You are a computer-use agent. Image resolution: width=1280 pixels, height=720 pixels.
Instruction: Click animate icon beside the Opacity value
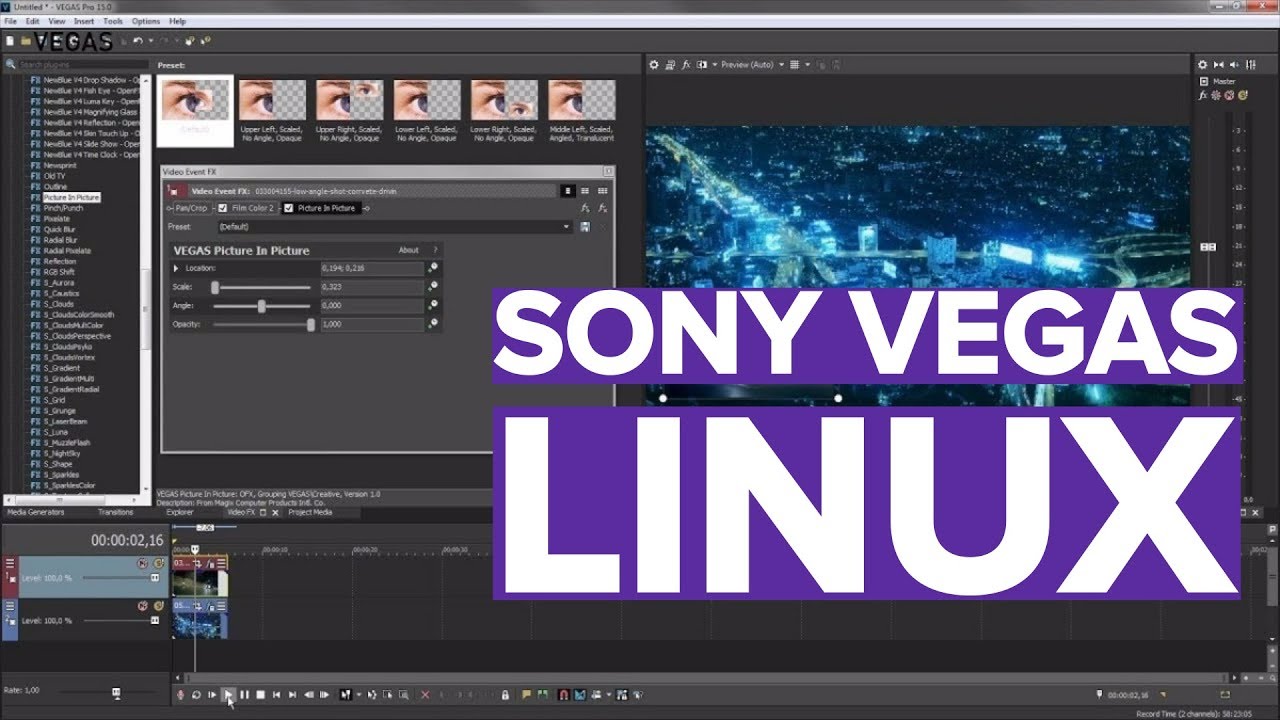[433, 324]
